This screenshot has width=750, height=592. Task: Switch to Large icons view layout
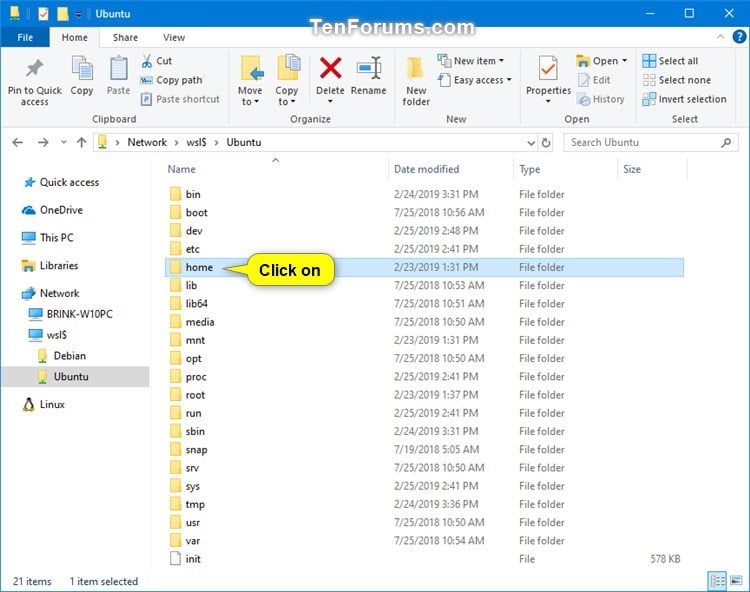point(736,581)
